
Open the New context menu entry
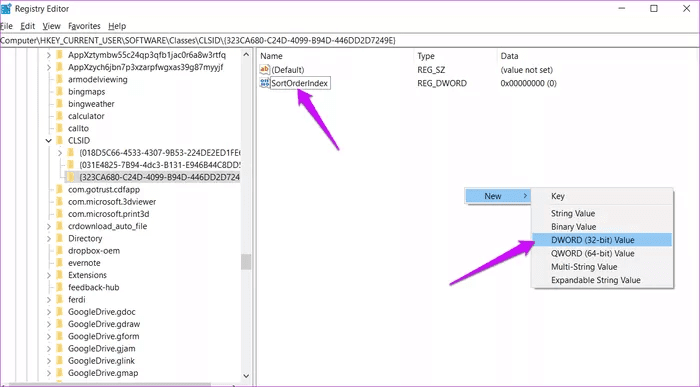pos(498,196)
